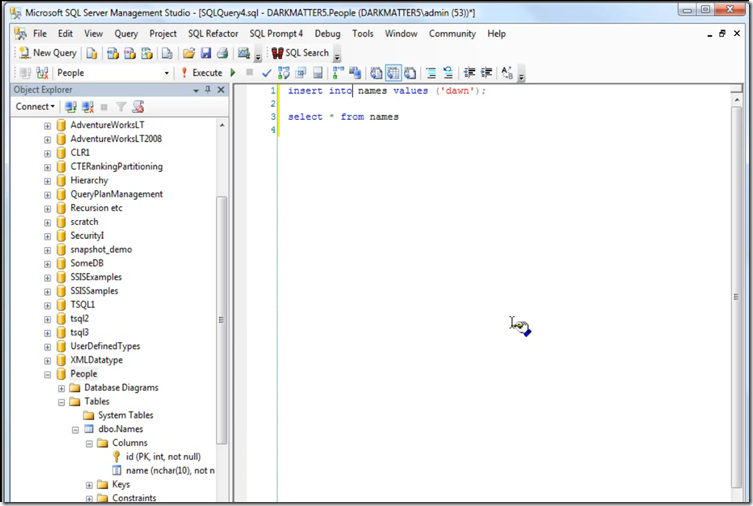Expand the scratch database node
Viewport: 753px width, 506px height.
click(47, 223)
